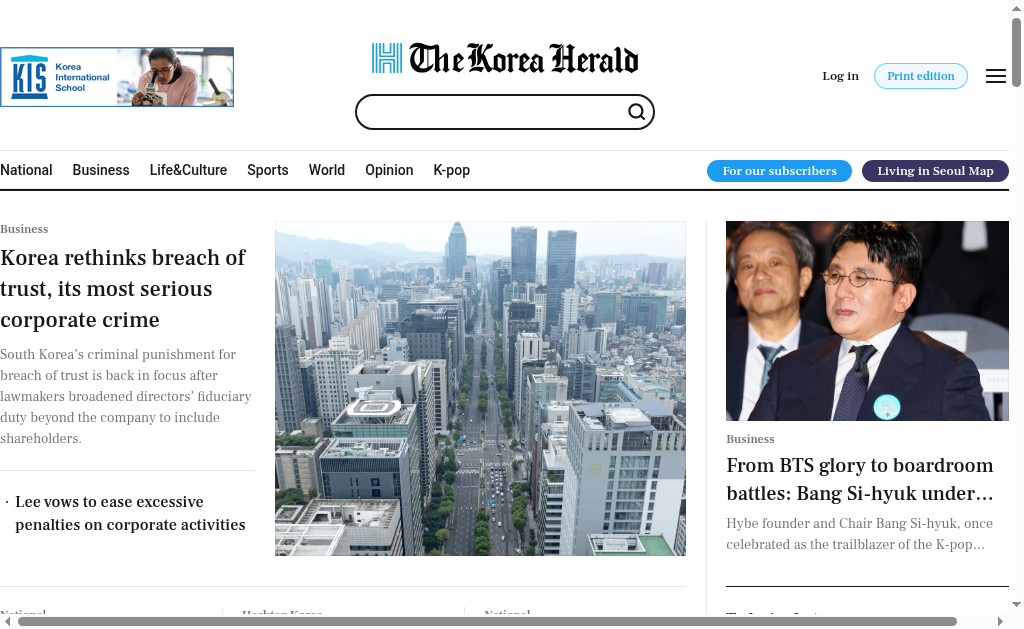The height and width of the screenshot is (629, 1024).
Task: Click The Korea Herald logo
Action: pyautogui.click(x=505, y=58)
